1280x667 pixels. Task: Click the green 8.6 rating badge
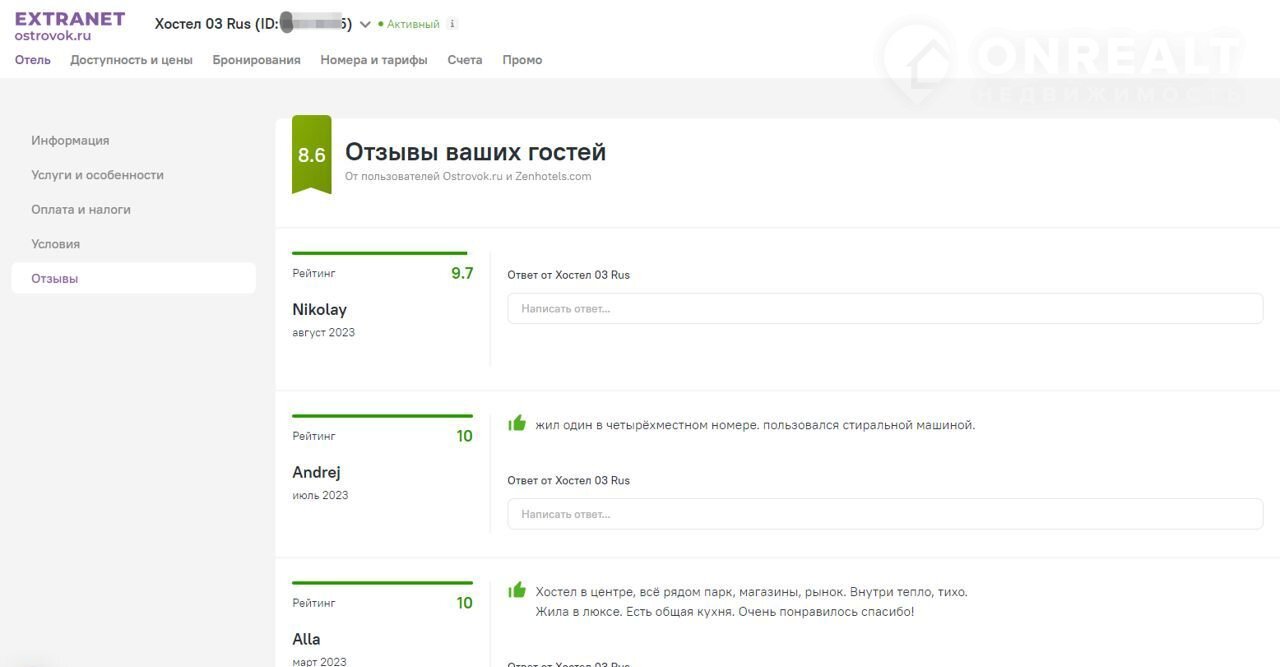[x=311, y=155]
